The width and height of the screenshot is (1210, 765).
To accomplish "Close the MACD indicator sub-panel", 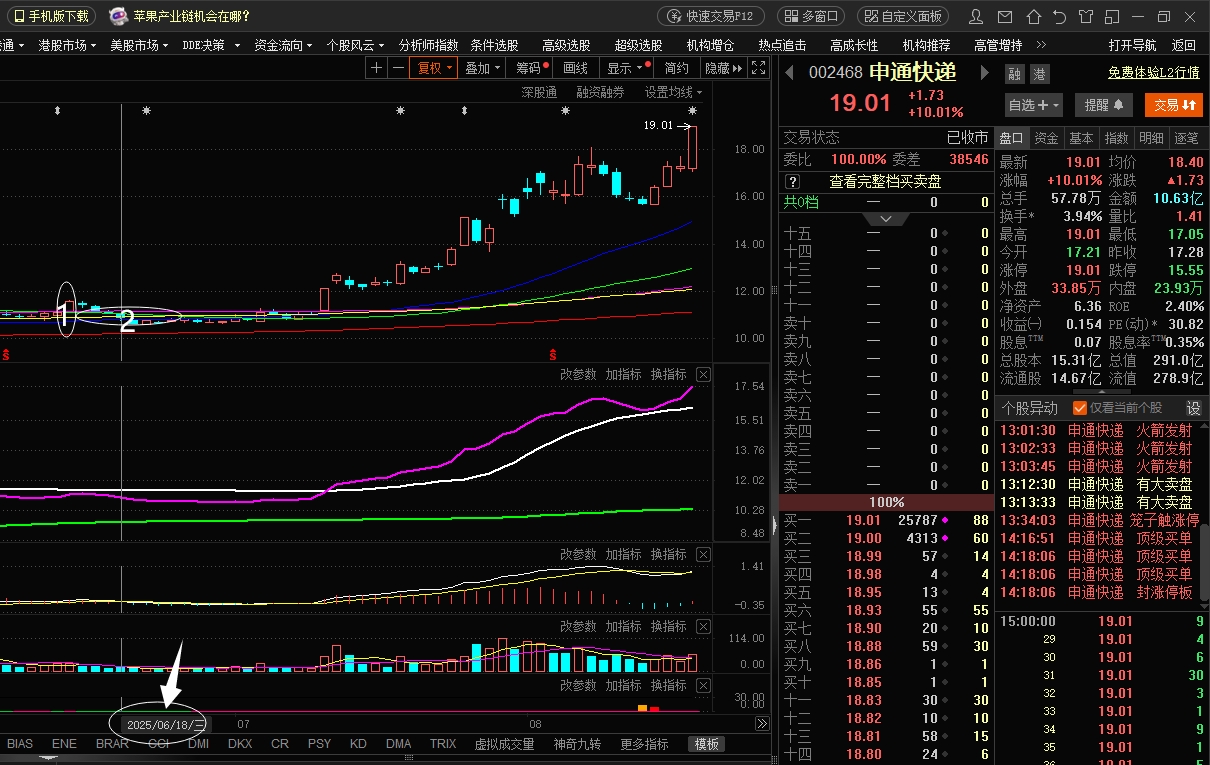I will click(x=703, y=554).
